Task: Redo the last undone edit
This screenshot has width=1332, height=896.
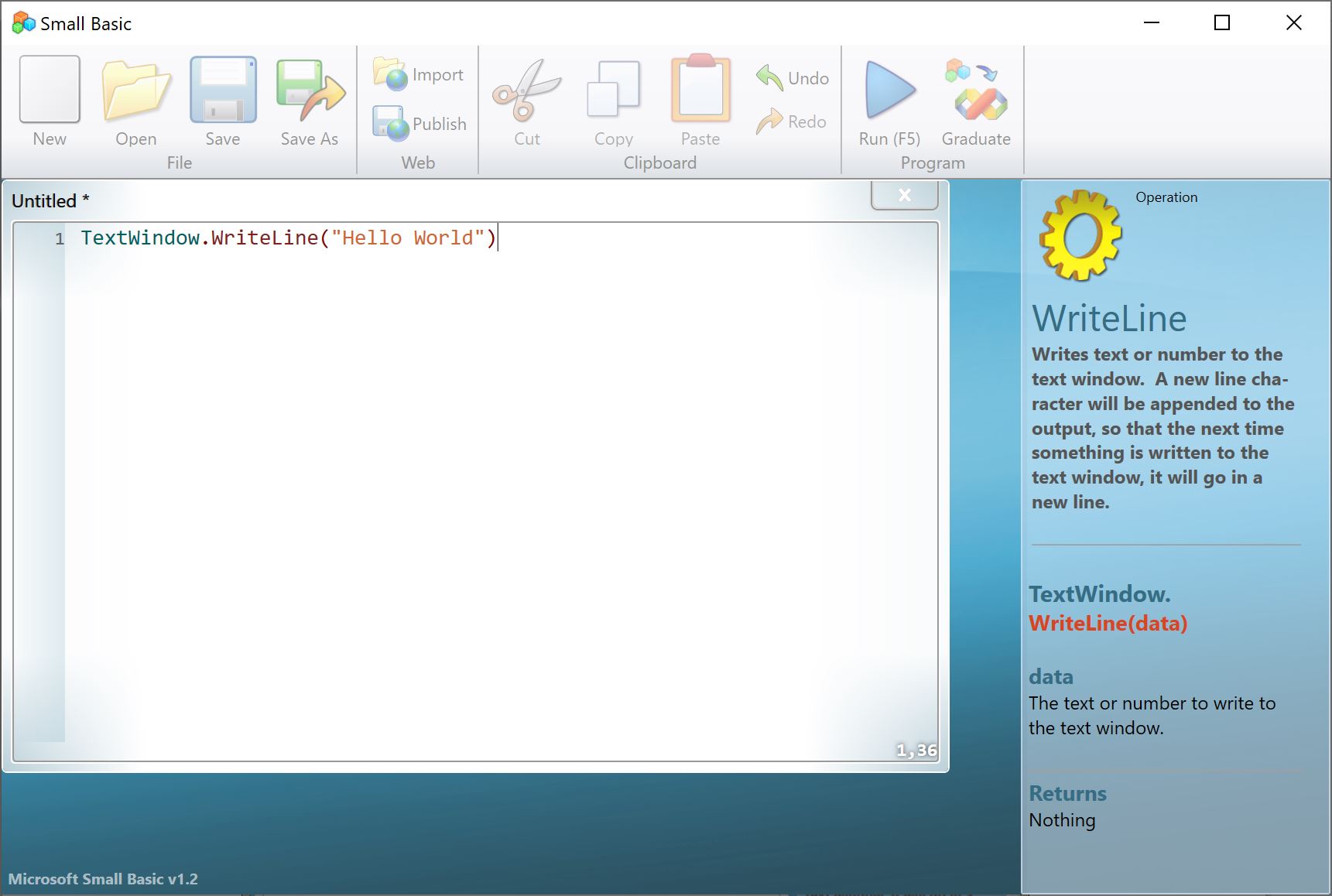Action: [791, 121]
